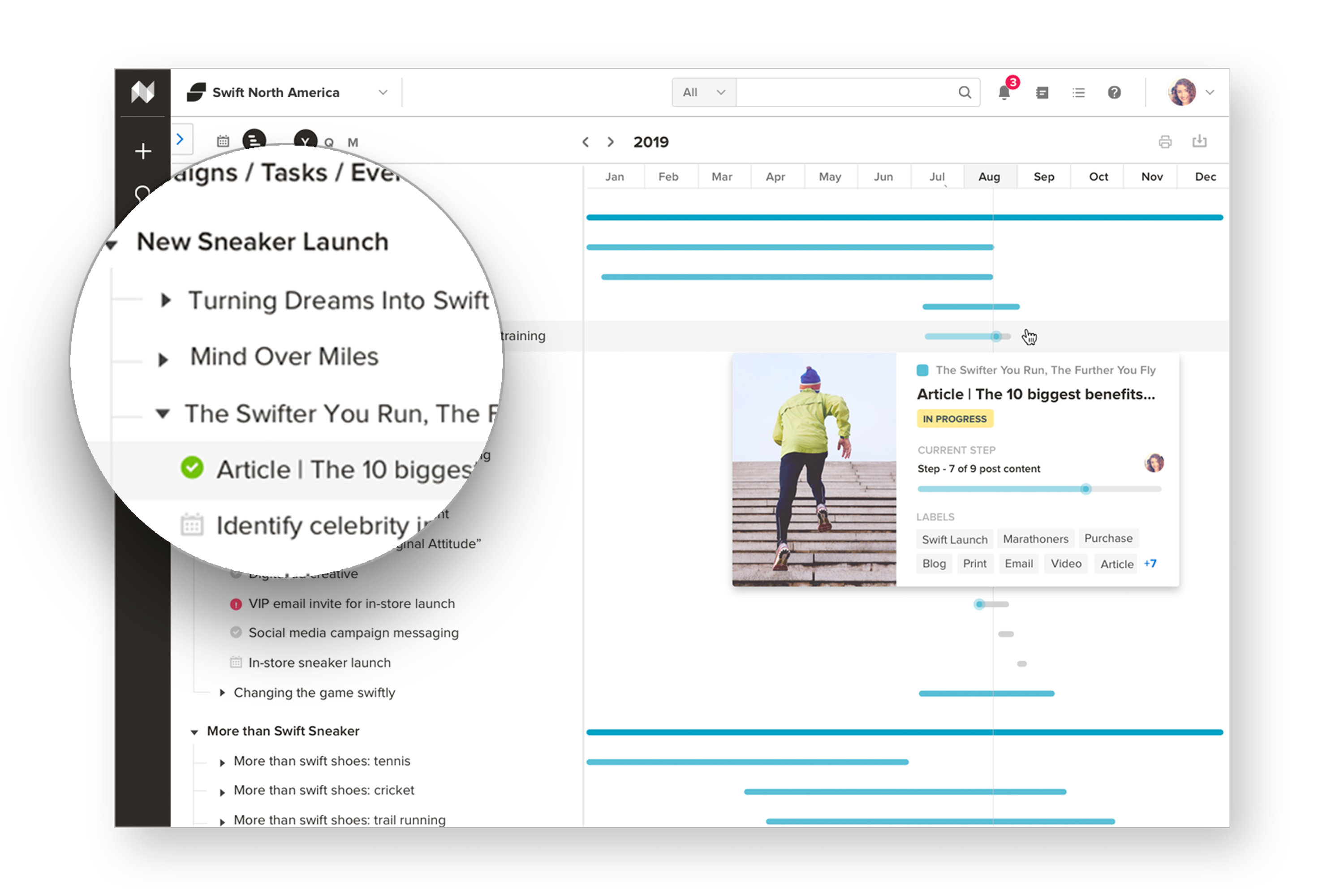Viewport: 1344px width, 896px height.
Task: Click the Swift Launch label tag
Action: tap(954, 539)
